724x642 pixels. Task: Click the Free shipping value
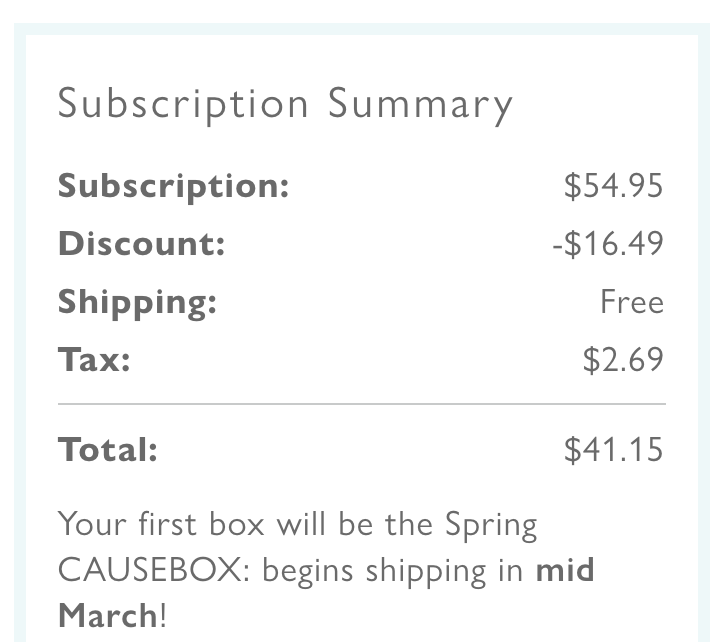point(632,302)
